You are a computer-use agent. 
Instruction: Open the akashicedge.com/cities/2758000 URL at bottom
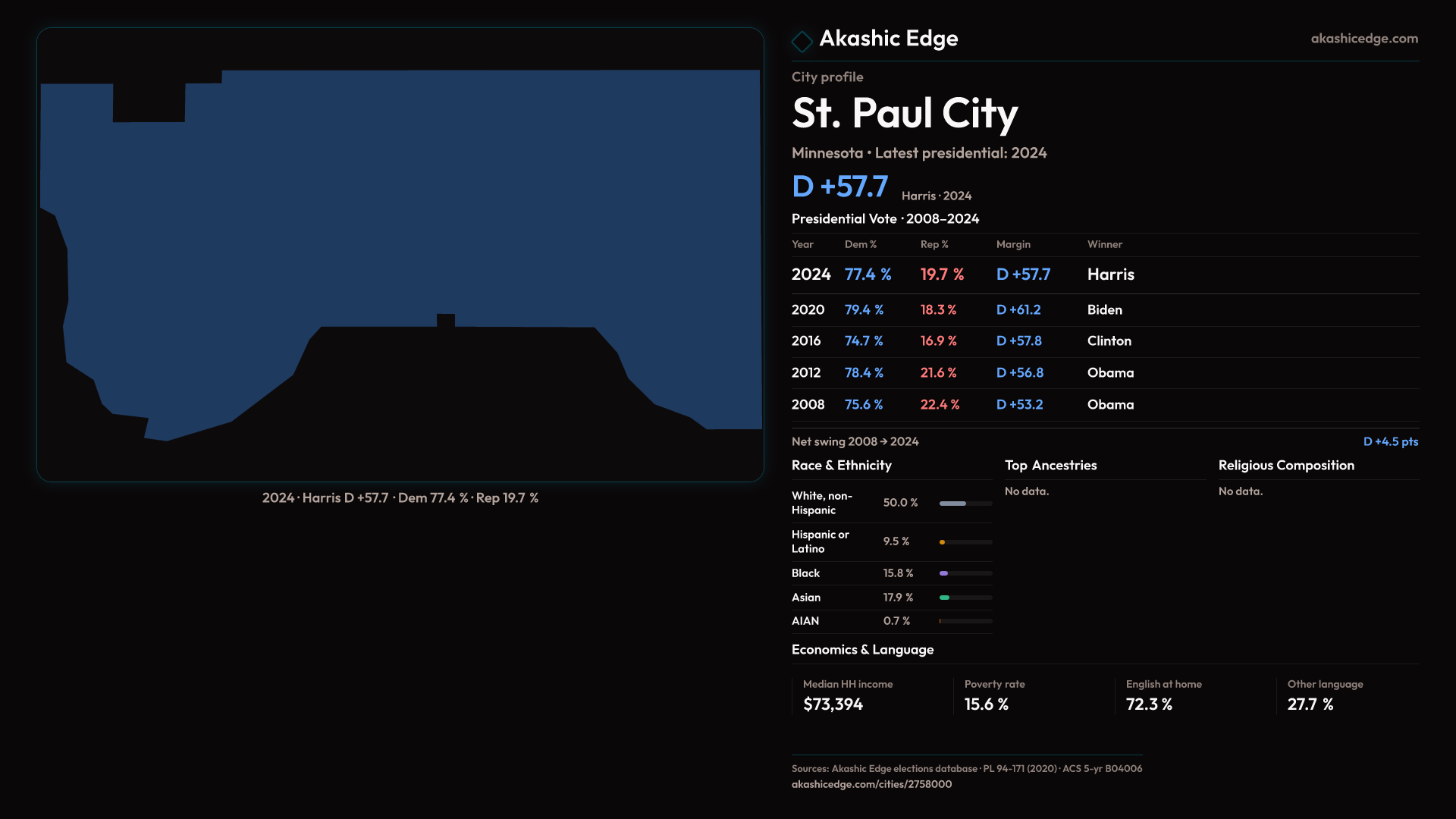tap(871, 784)
